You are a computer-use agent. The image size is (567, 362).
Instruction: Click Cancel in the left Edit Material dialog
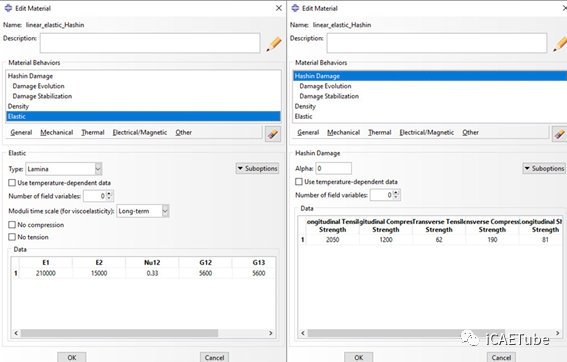pos(214,357)
